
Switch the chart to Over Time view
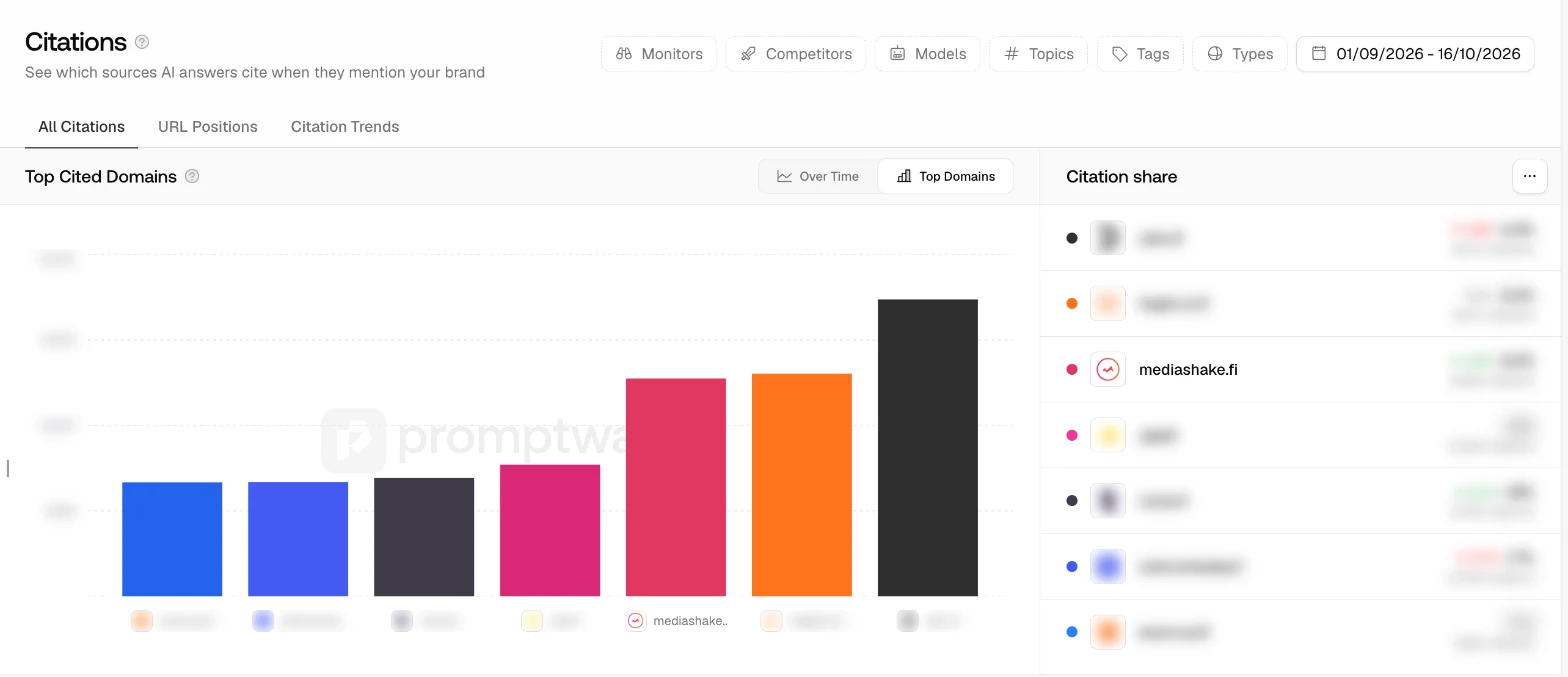(x=818, y=176)
